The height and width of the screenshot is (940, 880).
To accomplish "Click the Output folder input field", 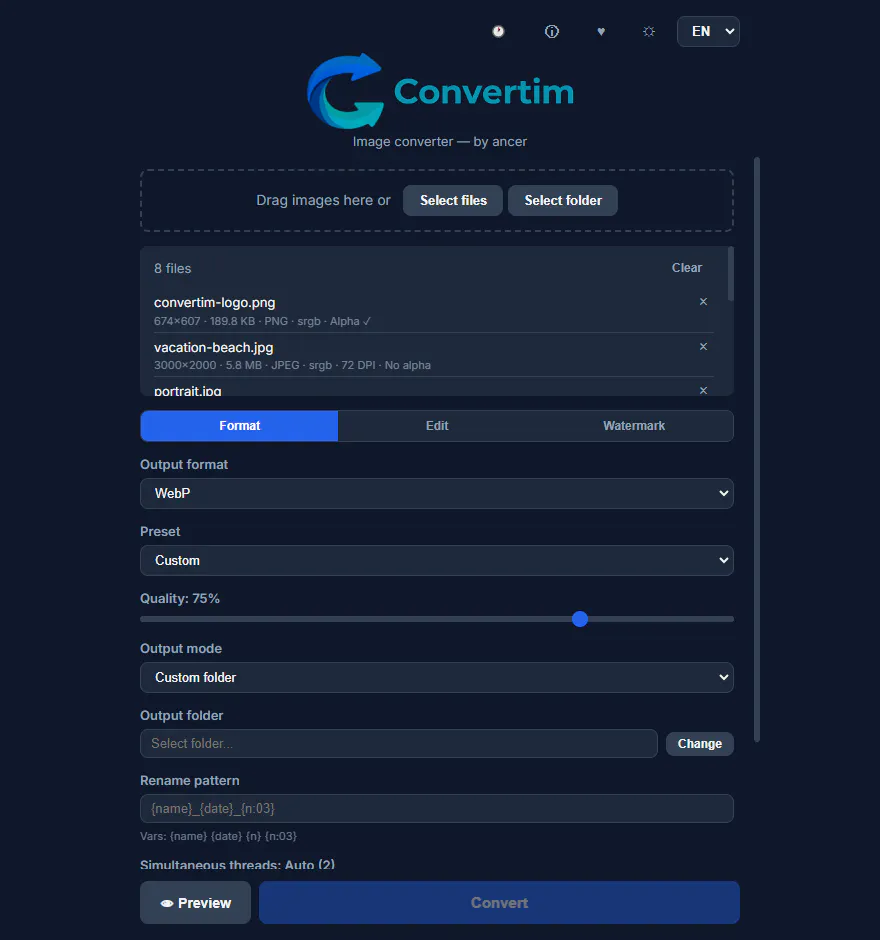I will (399, 743).
